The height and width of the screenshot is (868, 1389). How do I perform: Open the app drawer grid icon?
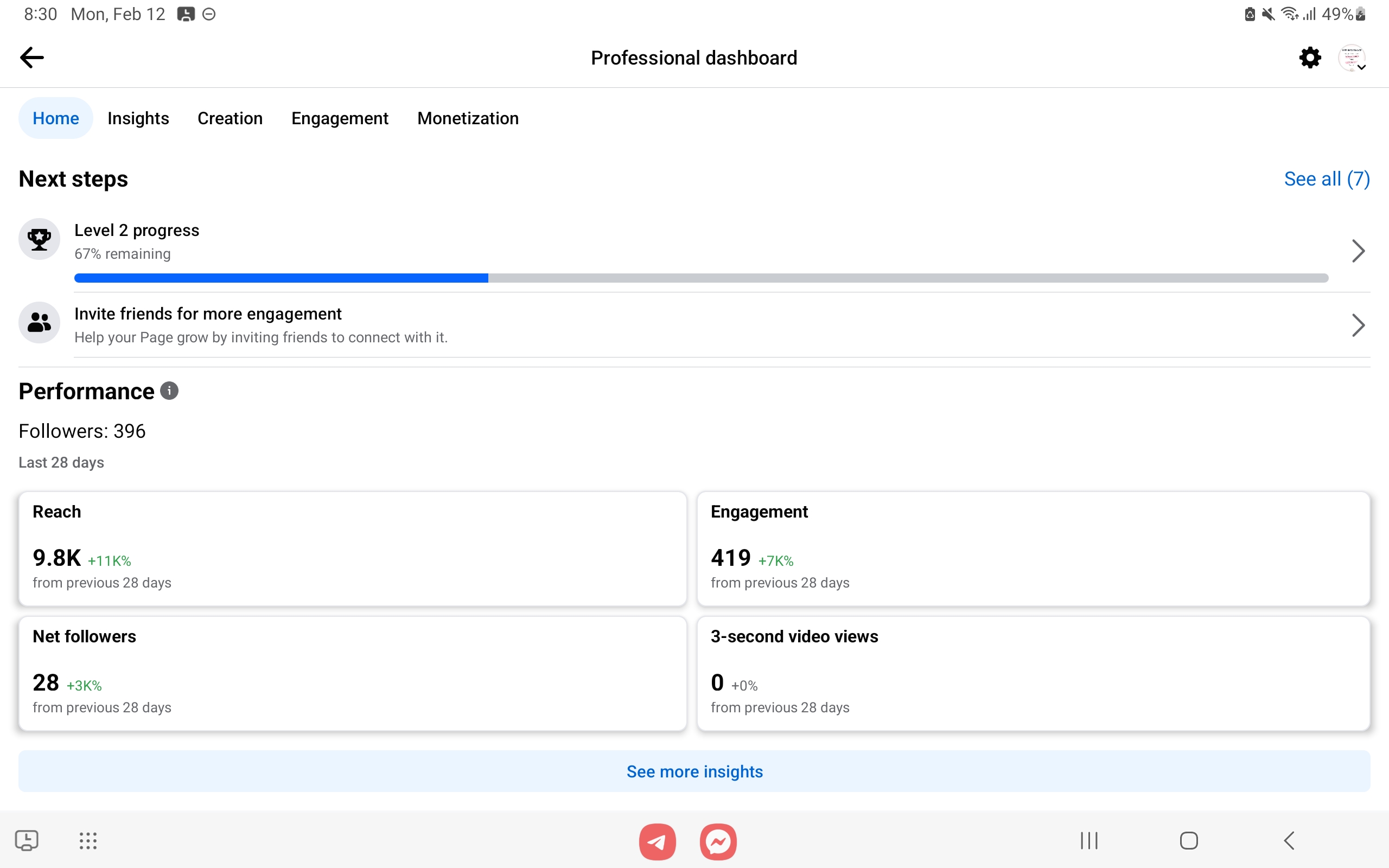[x=88, y=841]
